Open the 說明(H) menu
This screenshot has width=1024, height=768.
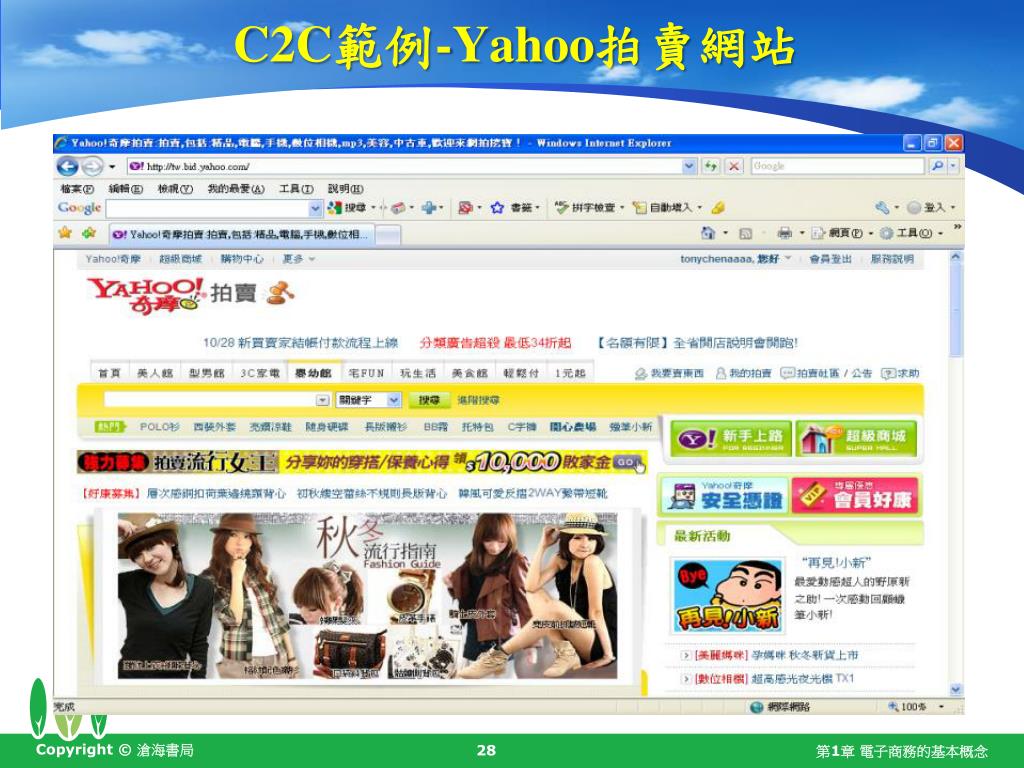[345, 189]
